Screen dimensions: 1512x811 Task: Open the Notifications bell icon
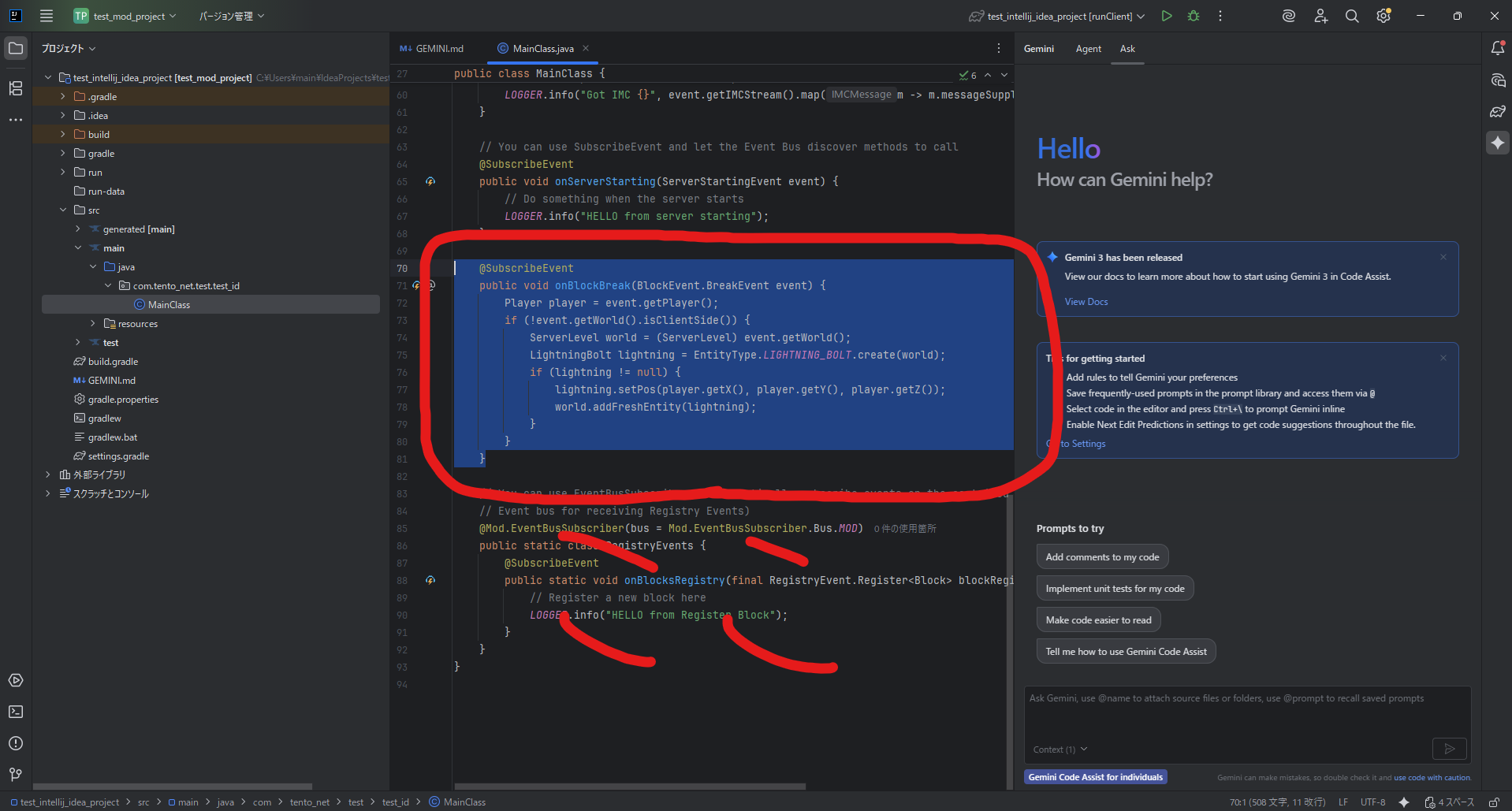[x=1498, y=48]
